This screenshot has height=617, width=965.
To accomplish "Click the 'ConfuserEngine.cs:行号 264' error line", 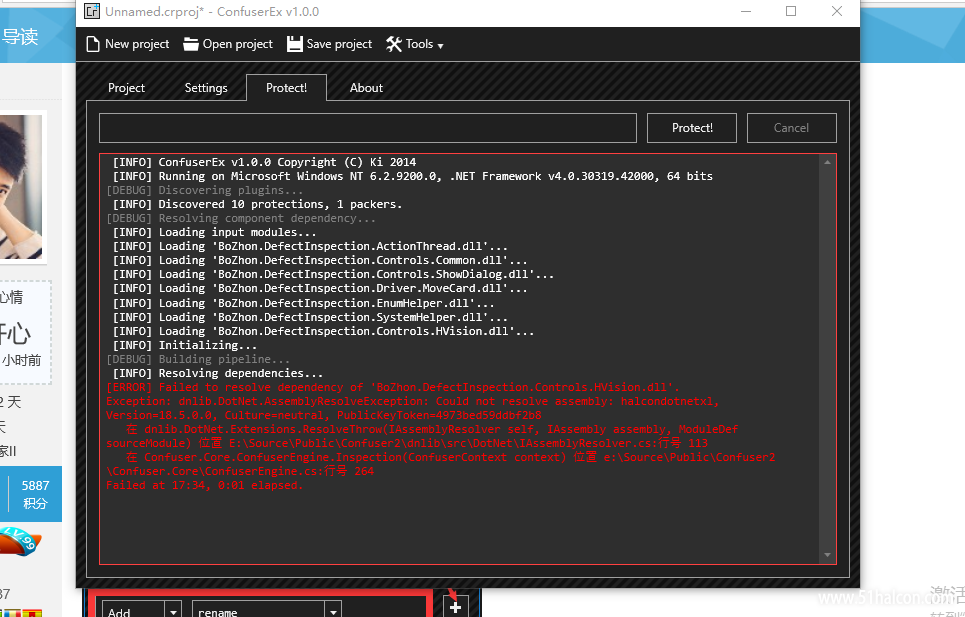I will (240, 471).
